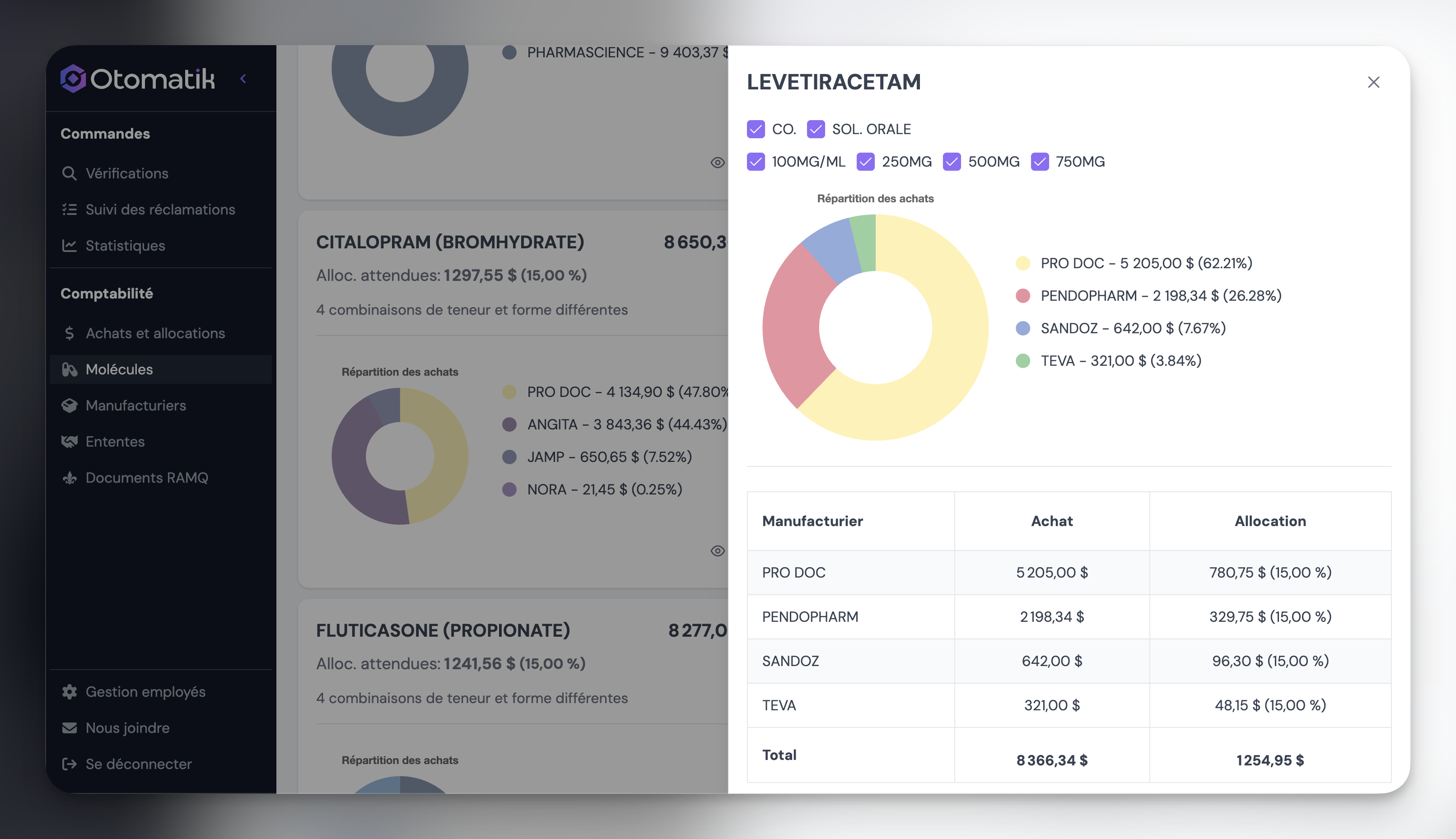1456x839 pixels.
Task: Open Vérifications search icon item
Action: click(x=69, y=173)
